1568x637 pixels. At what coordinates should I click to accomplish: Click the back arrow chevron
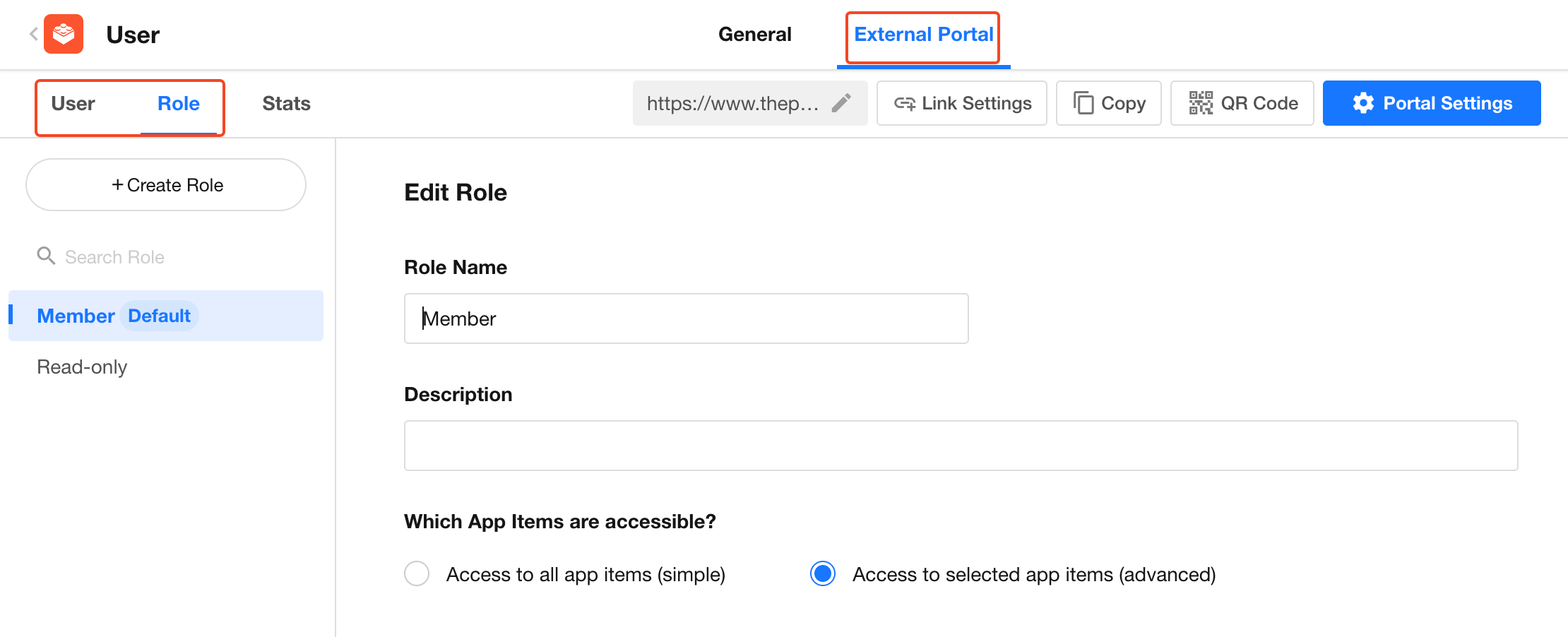(33, 34)
